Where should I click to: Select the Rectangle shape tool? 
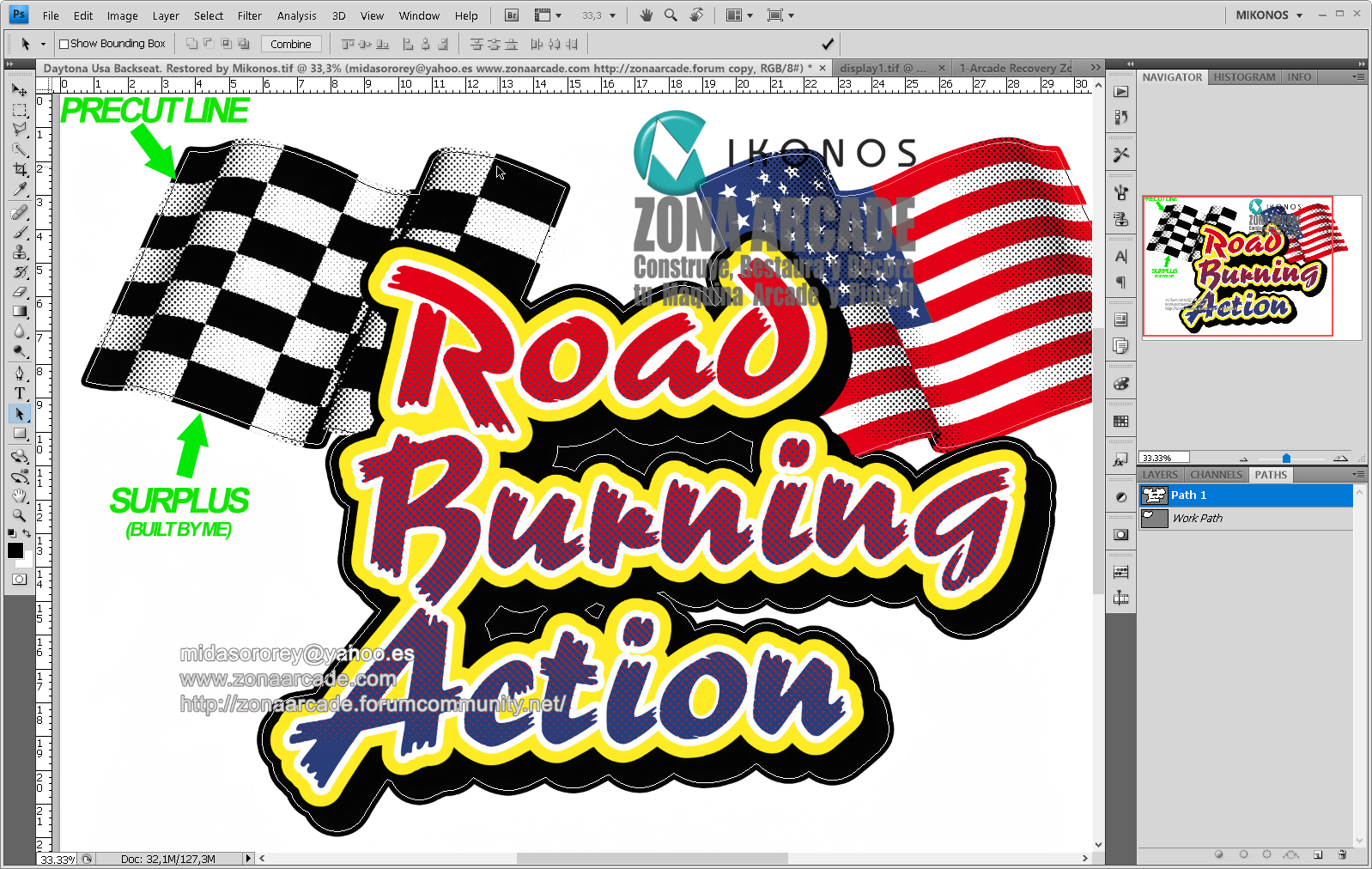19,434
